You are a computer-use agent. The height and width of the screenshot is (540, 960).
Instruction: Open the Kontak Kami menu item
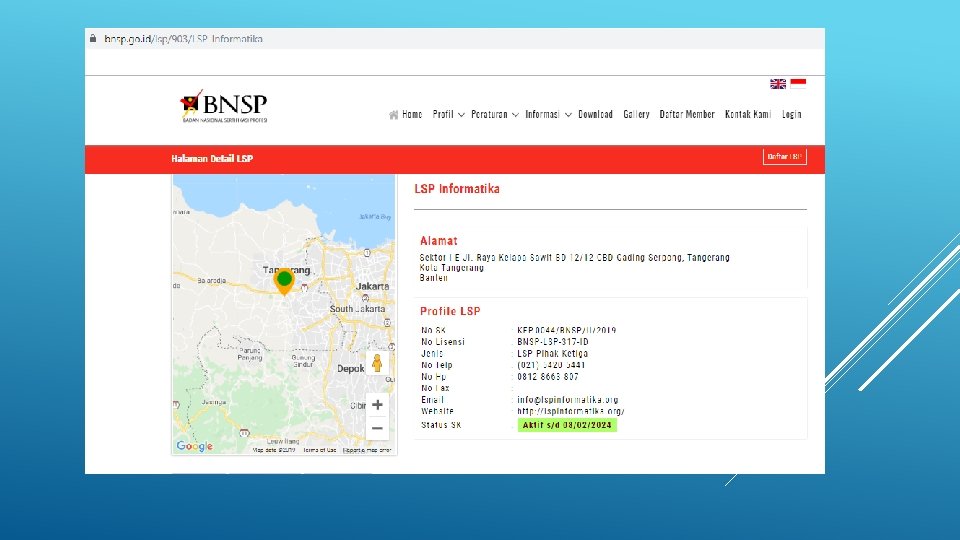(748, 114)
